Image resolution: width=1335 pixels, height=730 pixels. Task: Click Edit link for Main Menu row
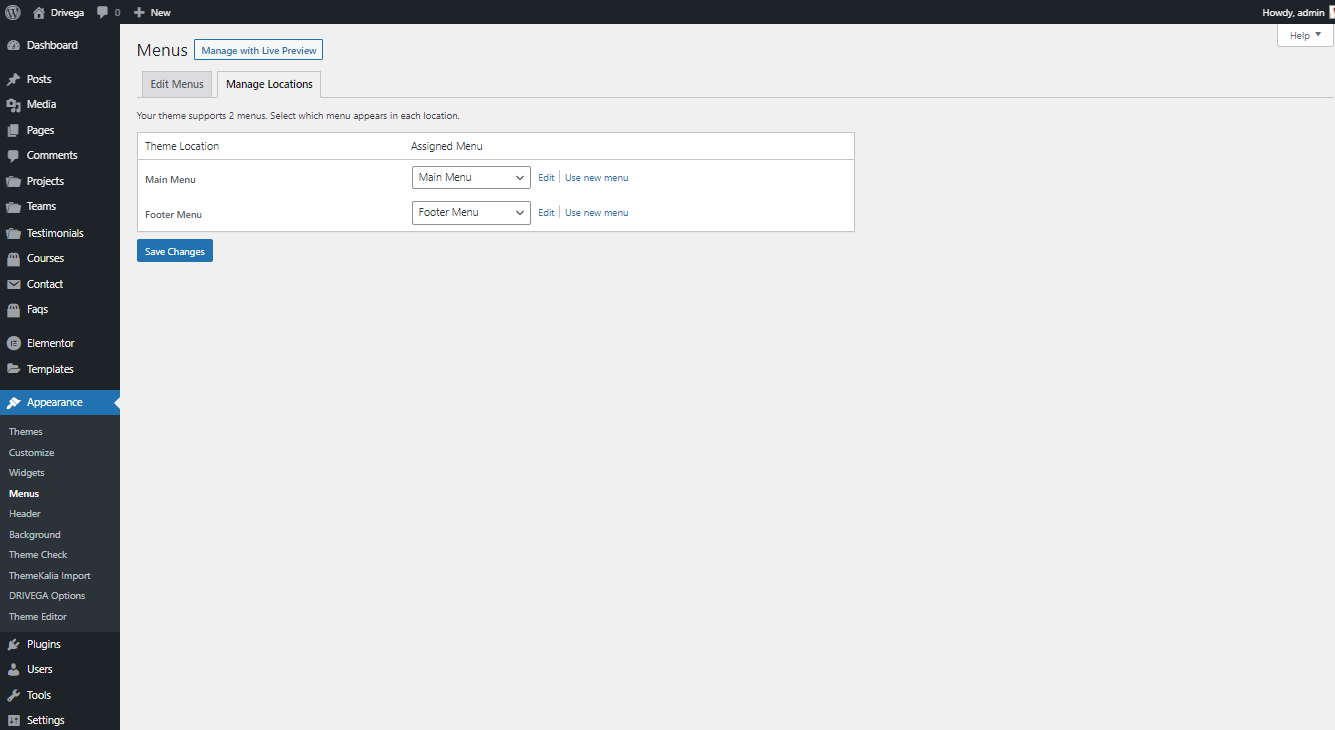coord(546,178)
